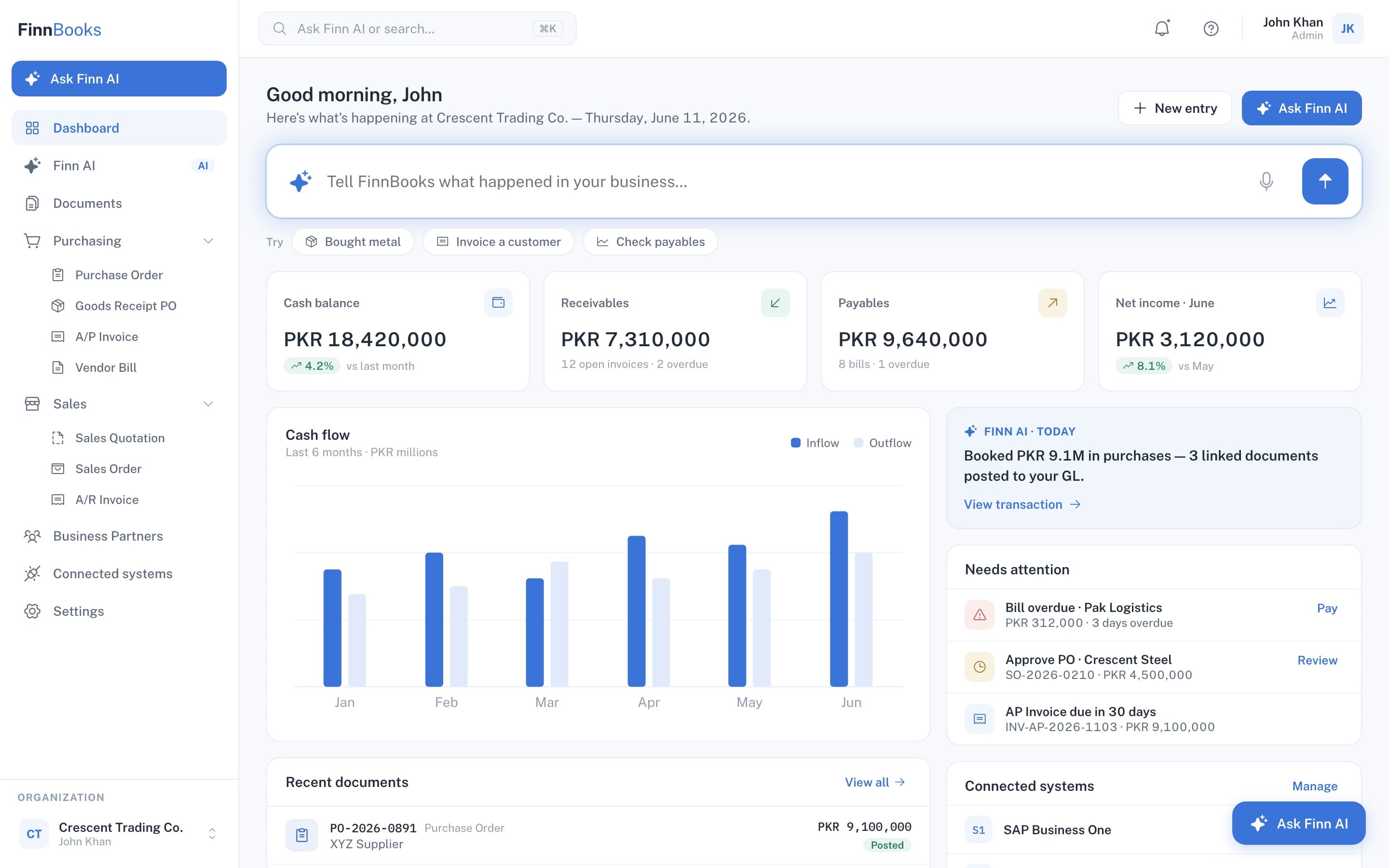The height and width of the screenshot is (868, 1389).
Task: Collapse the Sales section chevron
Action: [208, 404]
